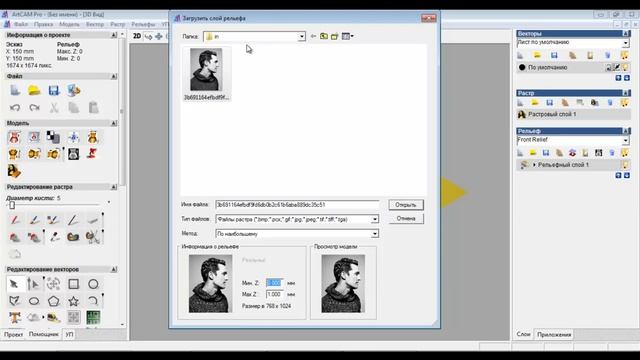
Task: Open the Вектор menu
Action: tap(95, 24)
